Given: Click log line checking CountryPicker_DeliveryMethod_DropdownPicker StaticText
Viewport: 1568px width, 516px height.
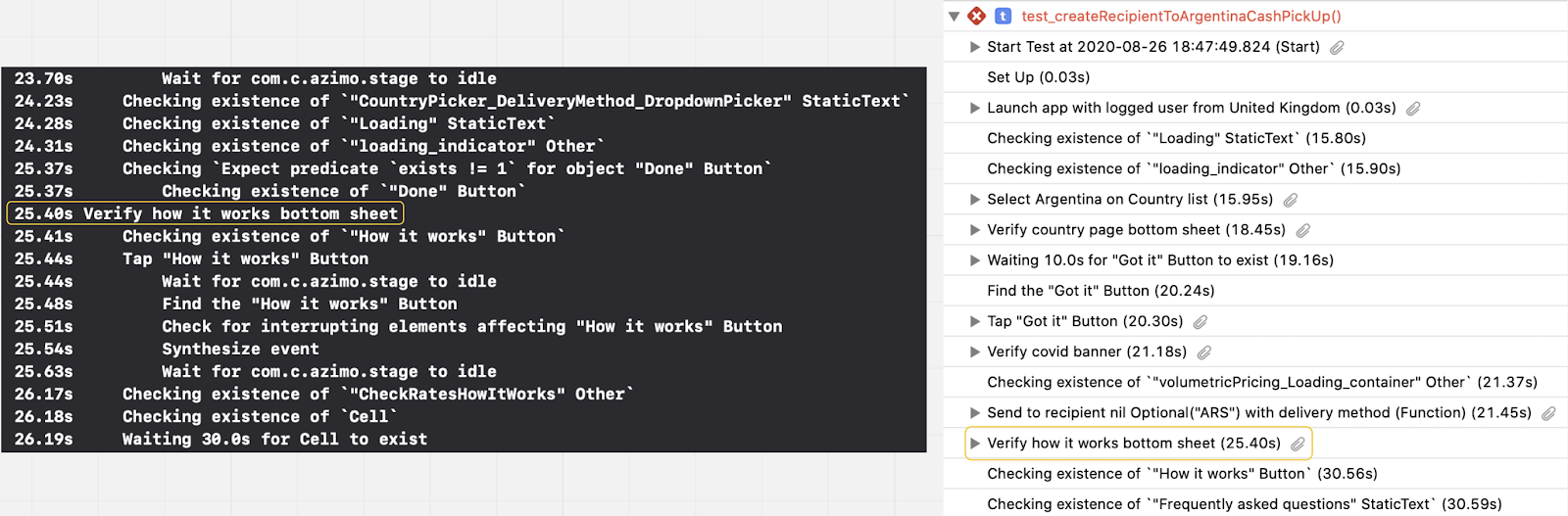Looking at the screenshot, I should coord(464,101).
